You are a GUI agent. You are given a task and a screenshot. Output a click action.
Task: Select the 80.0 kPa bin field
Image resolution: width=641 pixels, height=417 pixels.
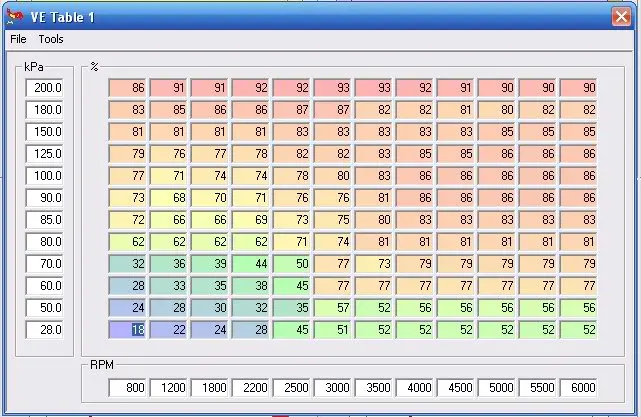click(x=45, y=242)
